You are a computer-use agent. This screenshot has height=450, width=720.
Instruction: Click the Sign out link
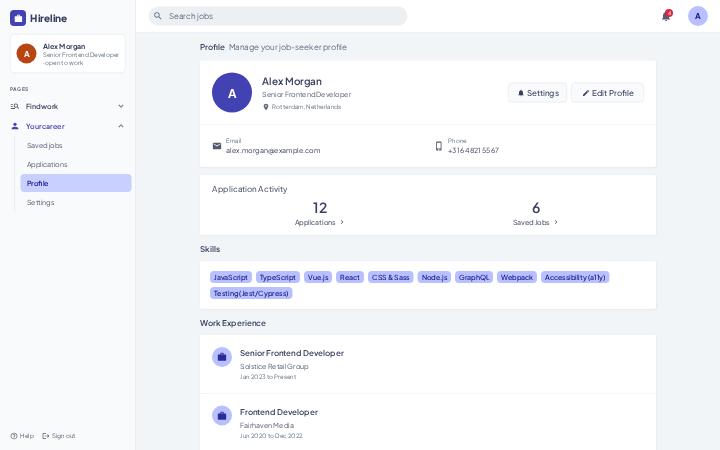[x=59, y=436]
